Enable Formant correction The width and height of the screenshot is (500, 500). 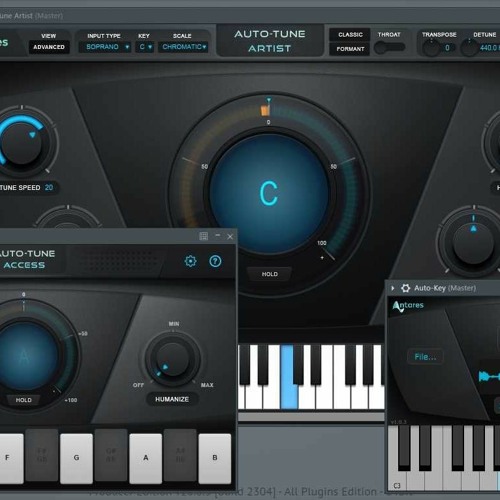click(350, 49)
